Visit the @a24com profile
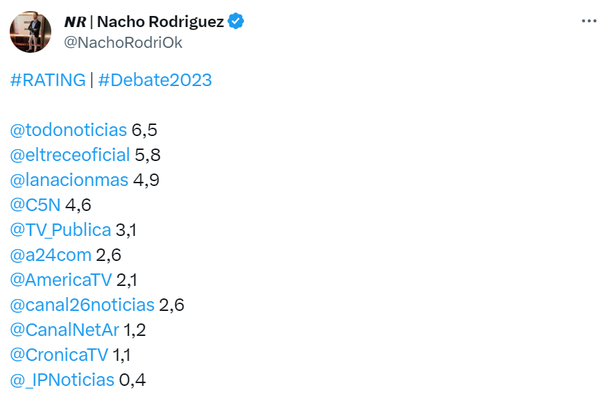610x406 pixels. pyautogui.click(x=50, y=255)
